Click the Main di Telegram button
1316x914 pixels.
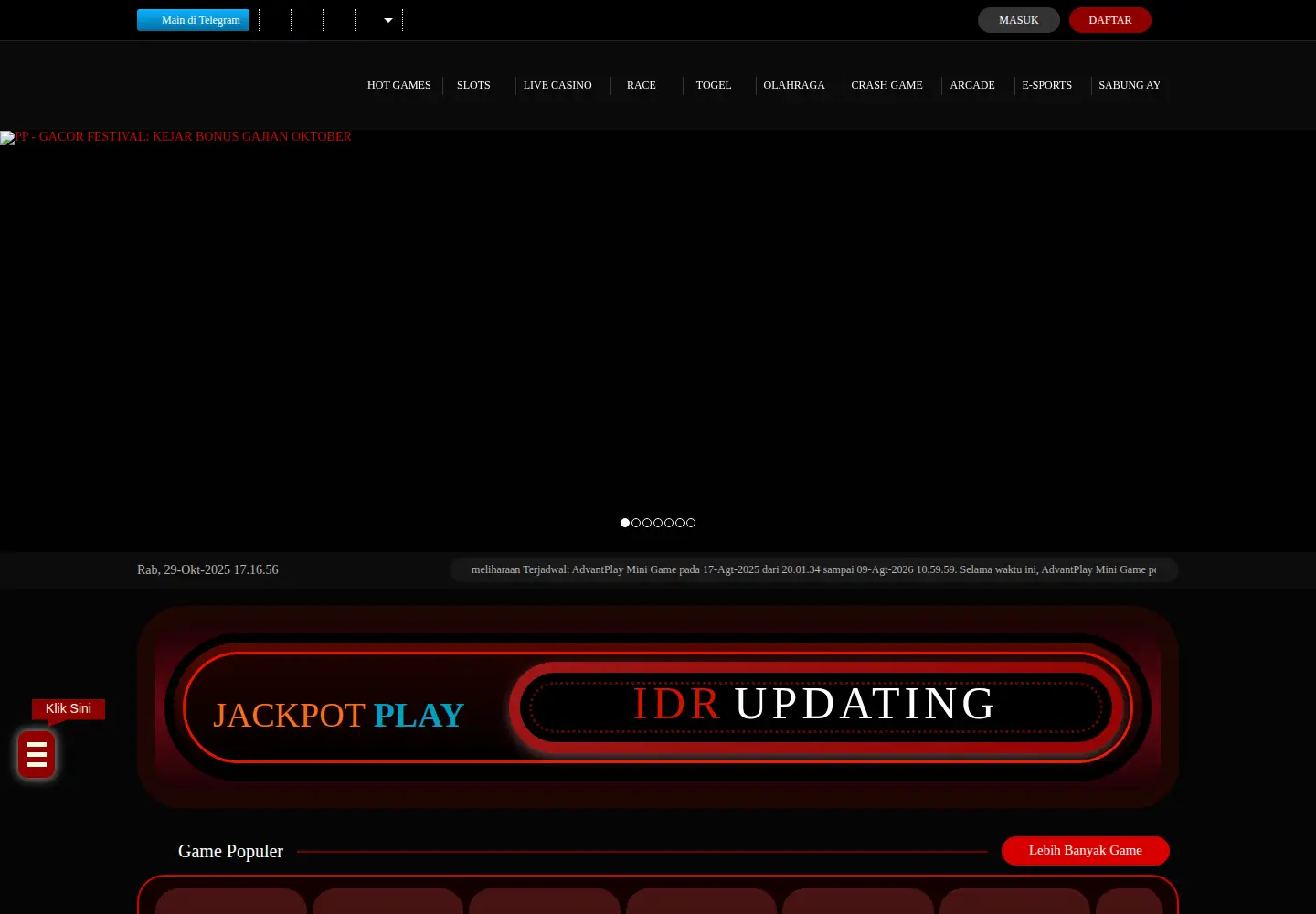(x=193, y=20)
